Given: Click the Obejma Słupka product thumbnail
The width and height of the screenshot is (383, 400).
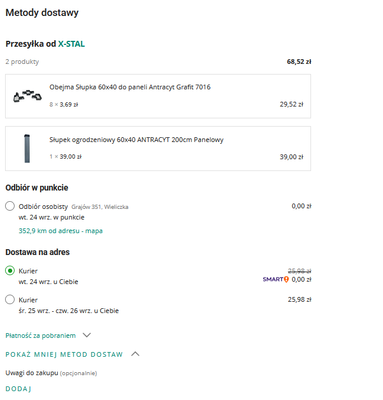Looking at the screenshot, I should (x=27, y=96).
